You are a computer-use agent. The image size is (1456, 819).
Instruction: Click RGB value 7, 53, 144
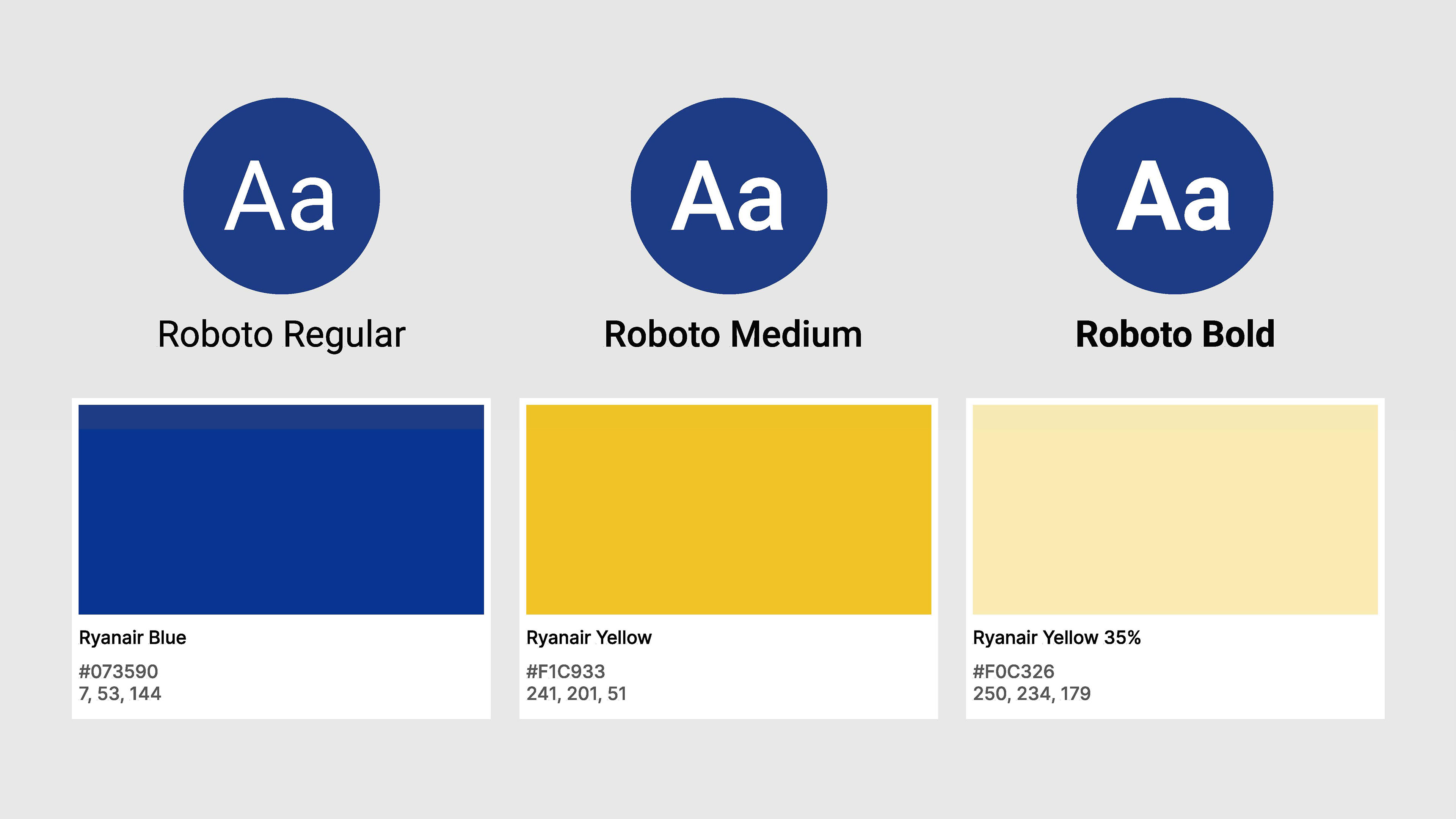pos(120,693)
